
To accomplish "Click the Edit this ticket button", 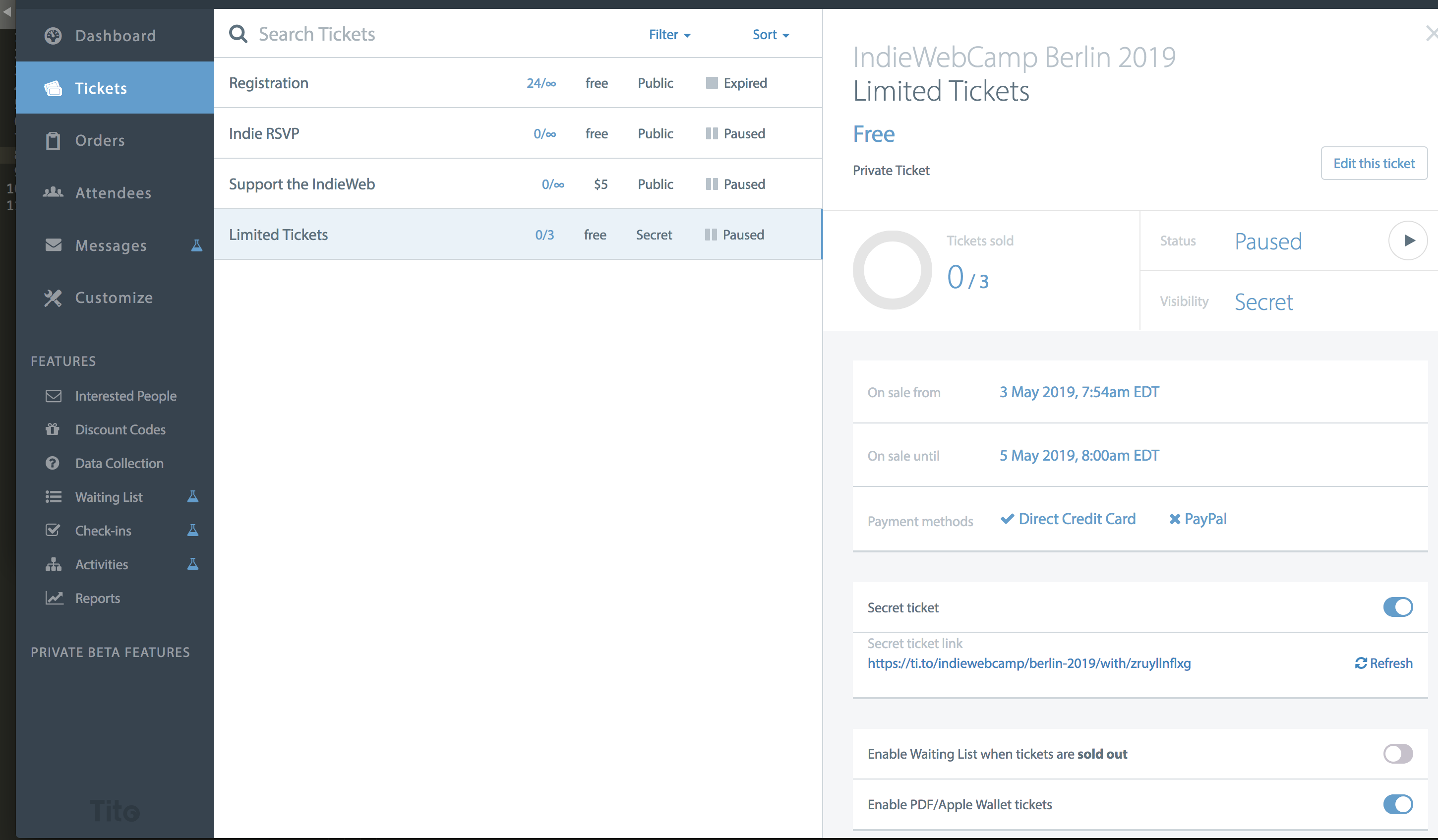I will [x=1374, y=163].
